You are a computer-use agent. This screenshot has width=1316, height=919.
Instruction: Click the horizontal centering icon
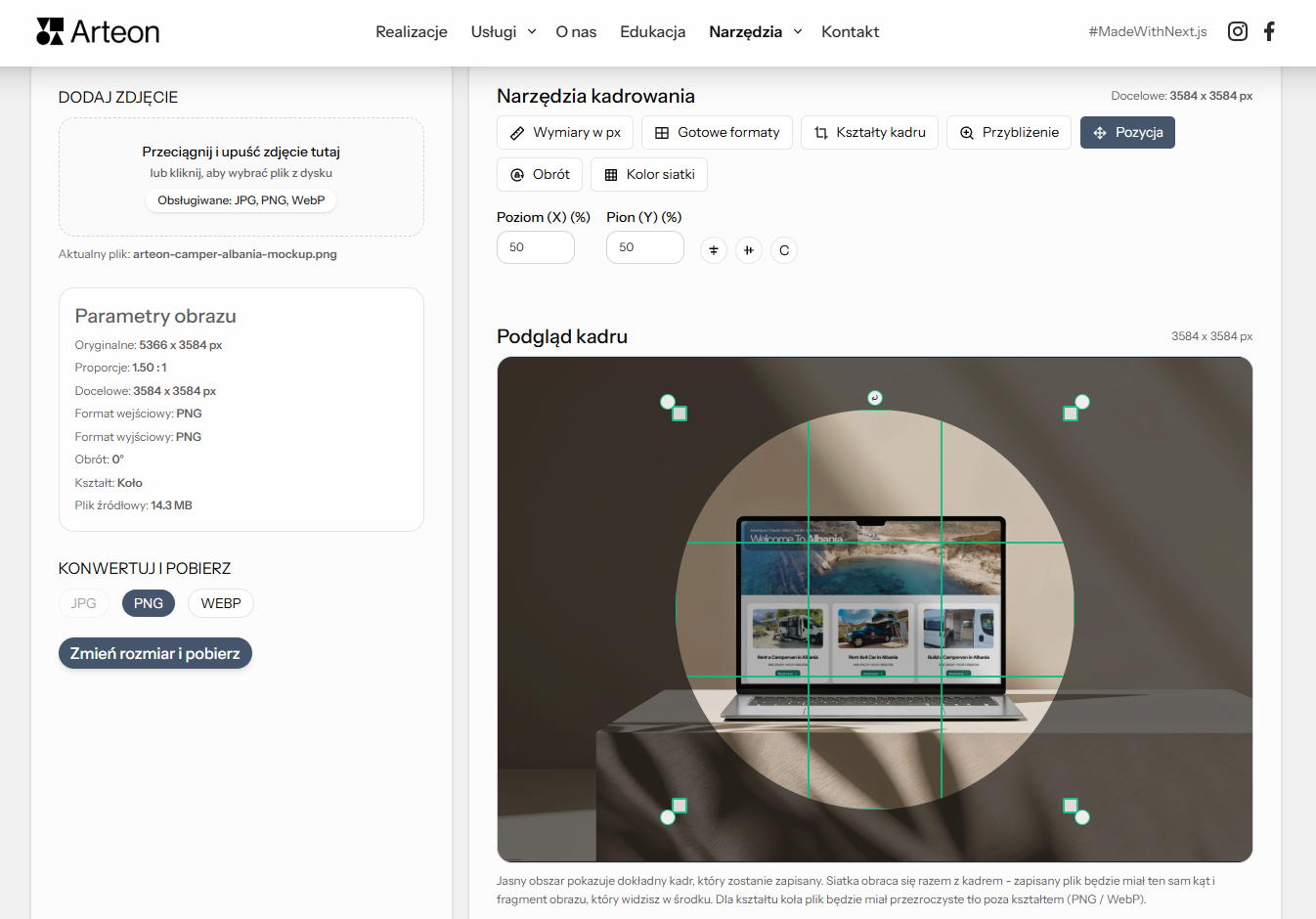(748, 250)
